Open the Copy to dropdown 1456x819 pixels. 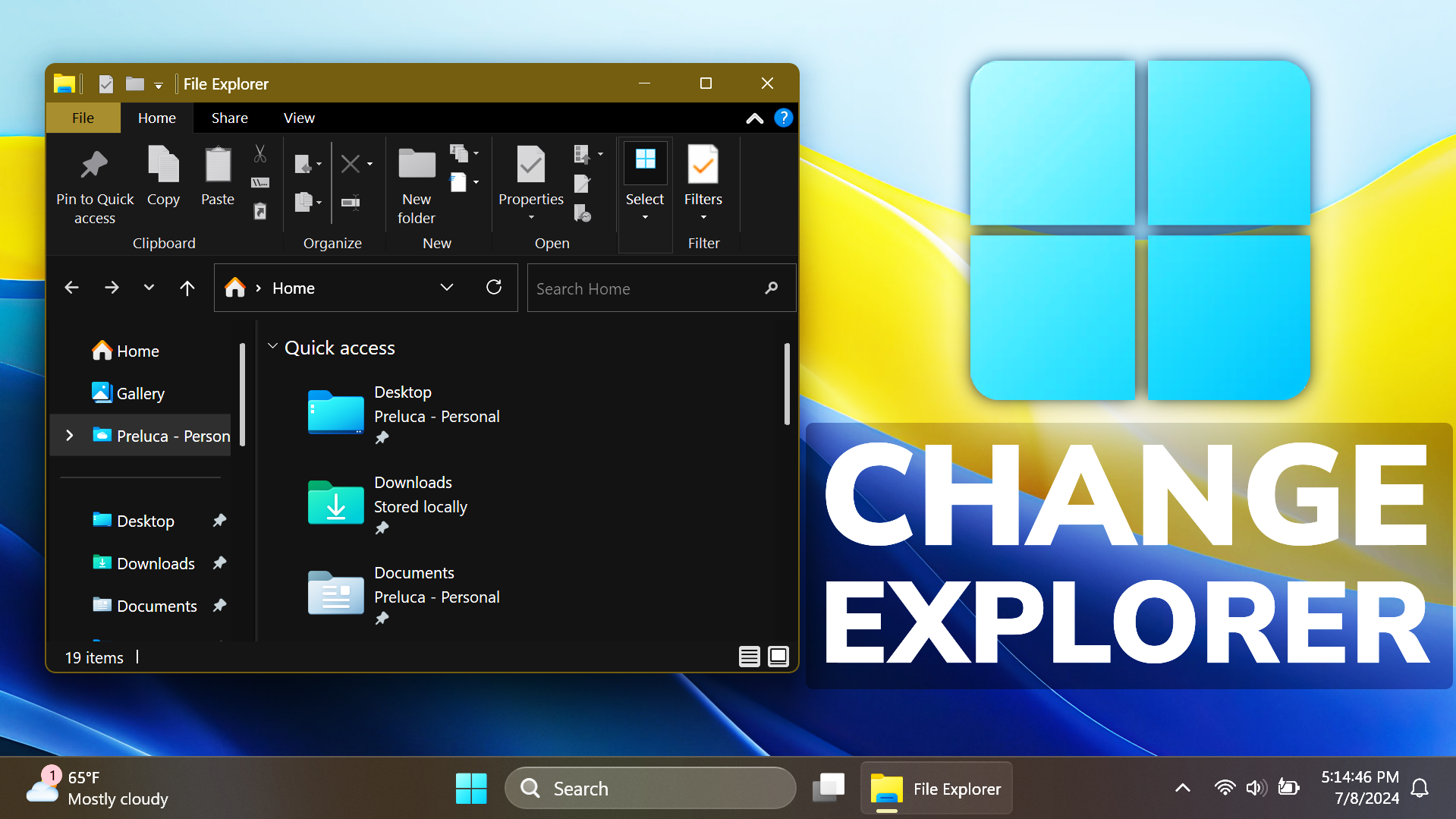307,202
